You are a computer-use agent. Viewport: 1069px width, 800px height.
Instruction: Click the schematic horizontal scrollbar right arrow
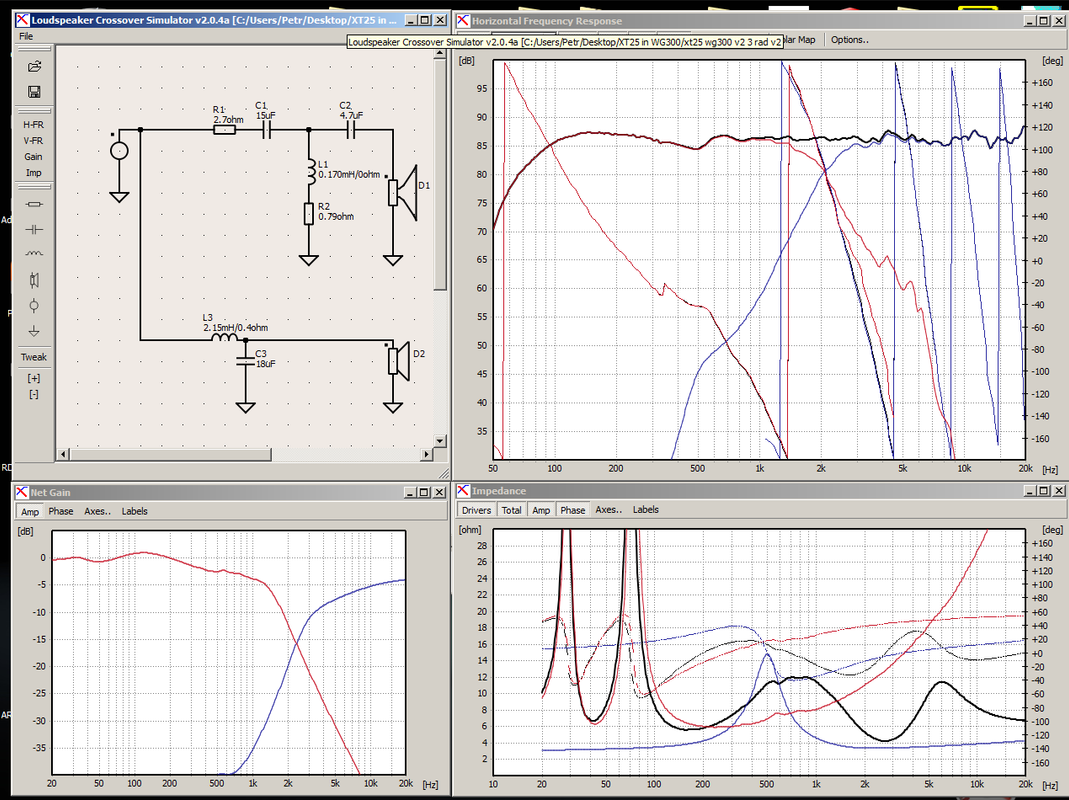coord(427,454)
